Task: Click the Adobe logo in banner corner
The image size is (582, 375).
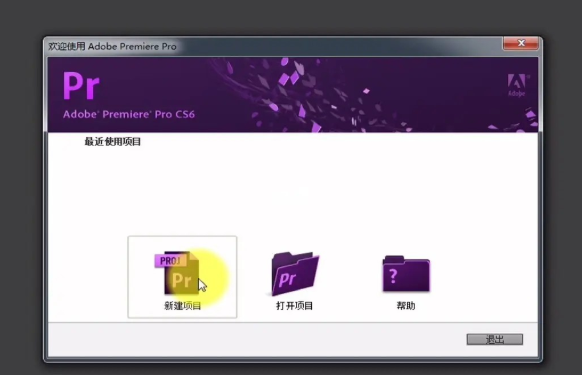Action: (517, 85)
